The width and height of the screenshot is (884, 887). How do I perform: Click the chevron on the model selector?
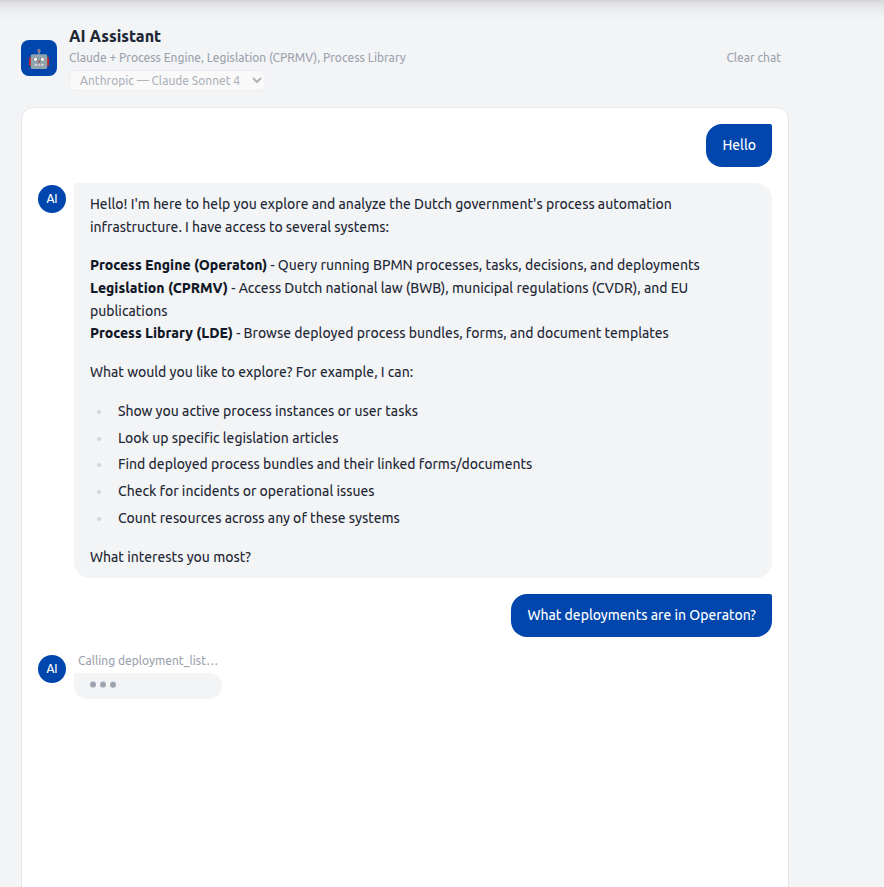[255, 81]
